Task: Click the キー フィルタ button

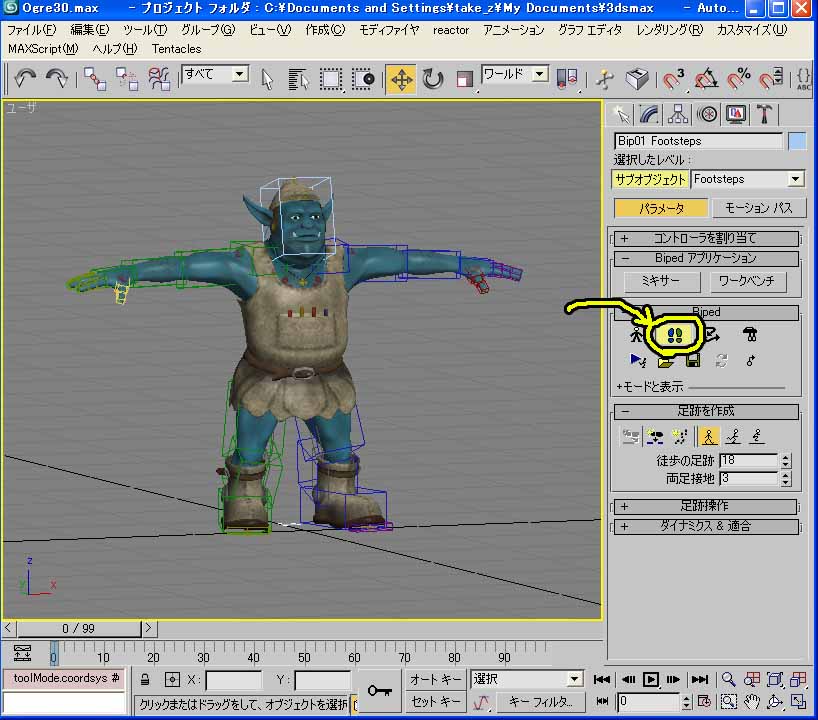Action: (539, 703)
